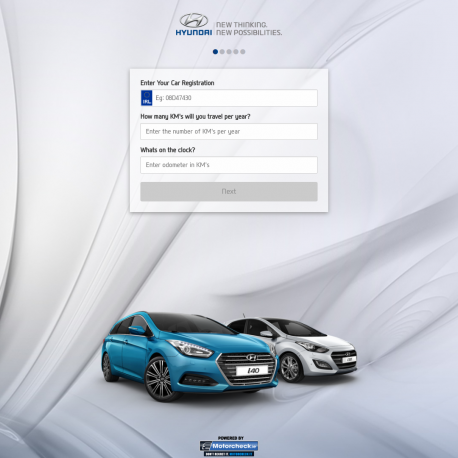Click the 'Enter Your Car Registration' label
Screen dimensions: 458x458
pyautogui.click(x=177, y=83)
